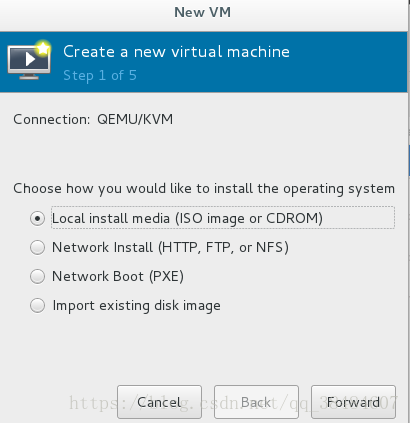Viewport: 410px width, 423px height.
Task: Click the 'Create a new virtual machine' heading
Action: coord(176,52)
